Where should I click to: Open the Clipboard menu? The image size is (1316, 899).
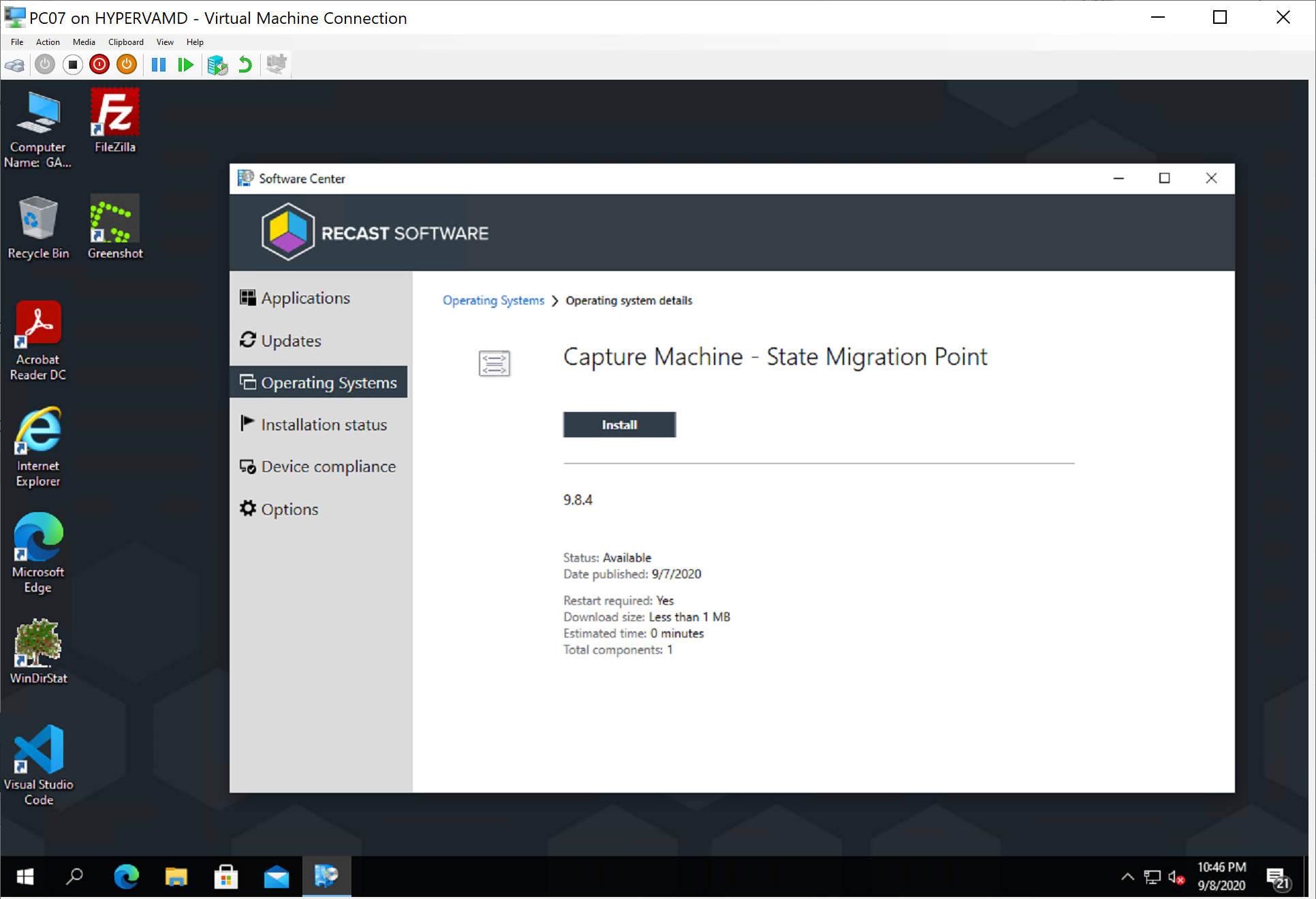[x=125, y=42]
